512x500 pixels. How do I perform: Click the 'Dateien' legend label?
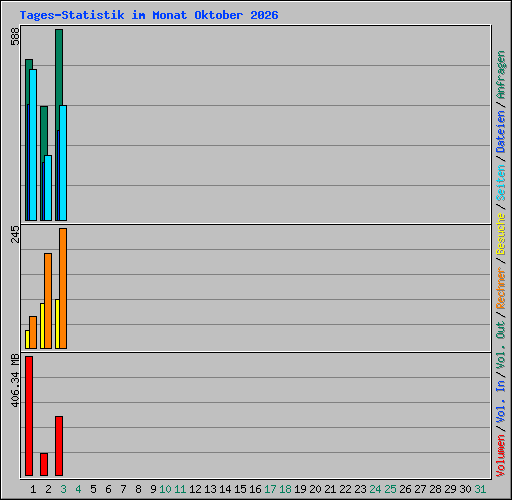point(501,131)
